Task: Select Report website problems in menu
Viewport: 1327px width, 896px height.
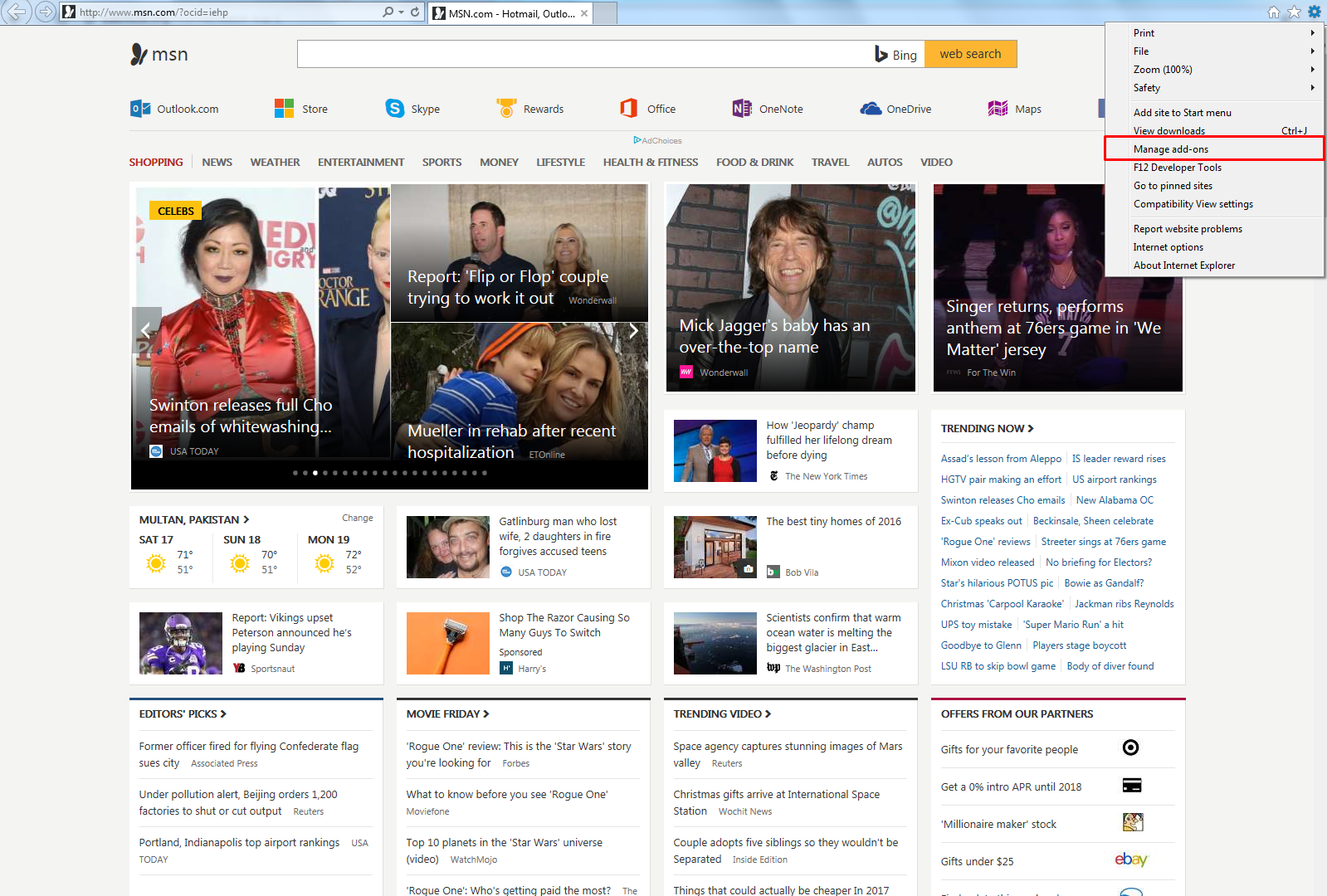Action: point(1214,229)
